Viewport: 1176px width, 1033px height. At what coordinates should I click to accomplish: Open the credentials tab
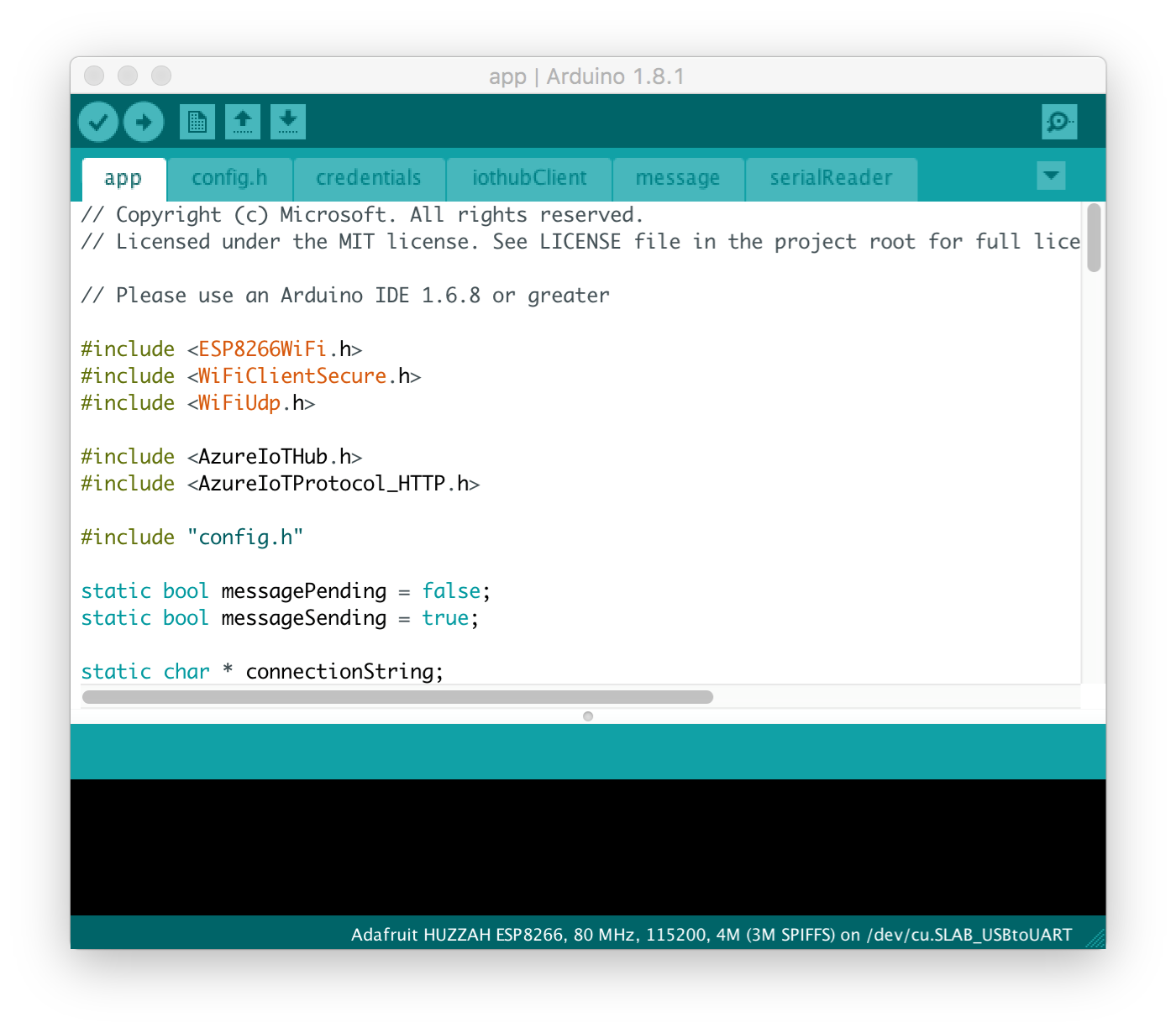[369, 179]
